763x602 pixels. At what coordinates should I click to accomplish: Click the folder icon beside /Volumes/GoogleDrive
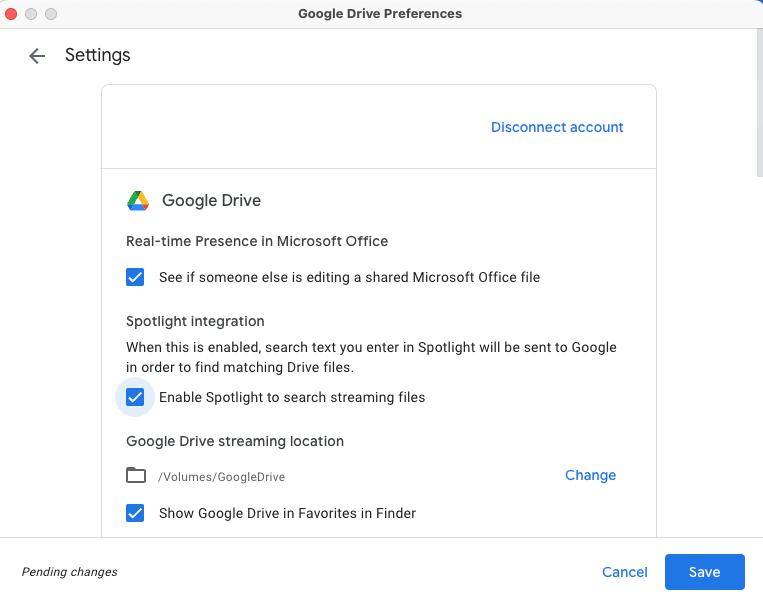[136, 475]
